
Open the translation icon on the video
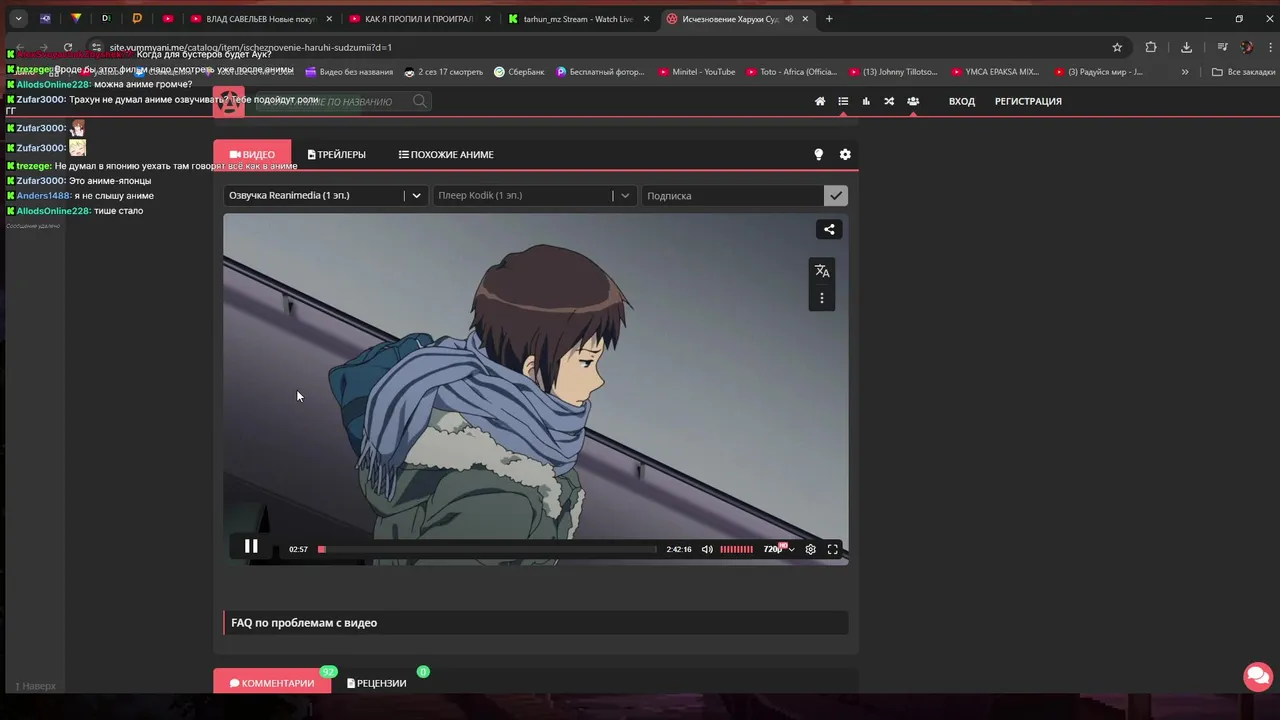click(822, 271)
